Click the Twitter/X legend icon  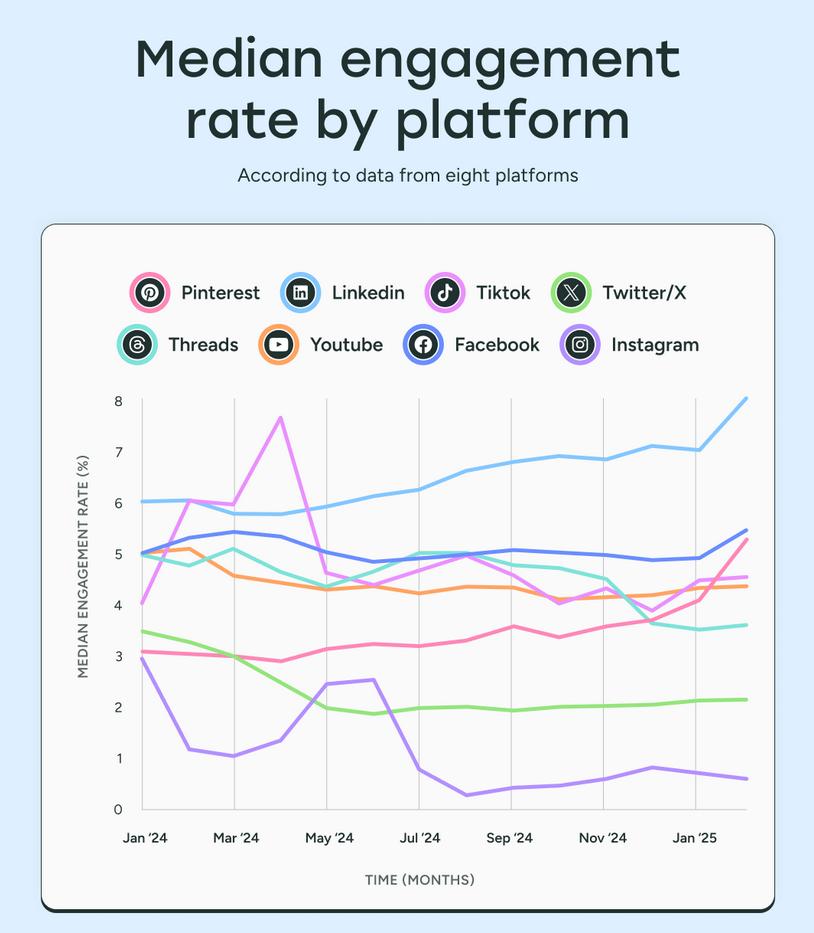[x=571, y=293]
